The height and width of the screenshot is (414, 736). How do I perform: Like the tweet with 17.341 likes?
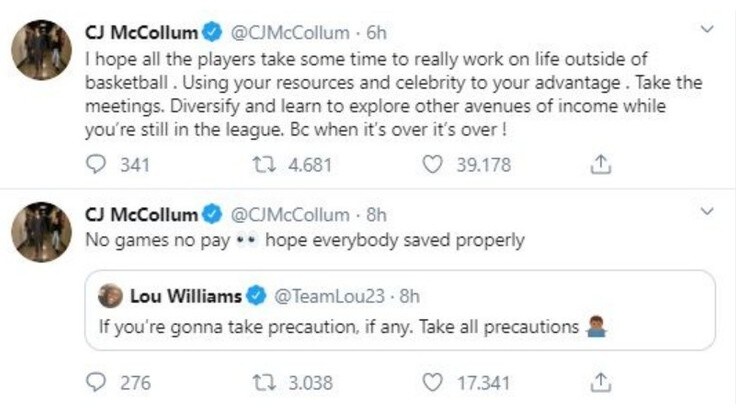[x=432, y=383]
